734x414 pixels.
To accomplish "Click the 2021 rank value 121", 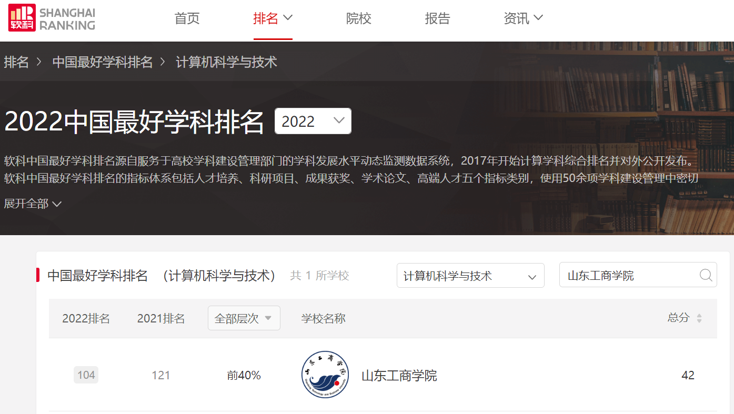I will 161,375.
